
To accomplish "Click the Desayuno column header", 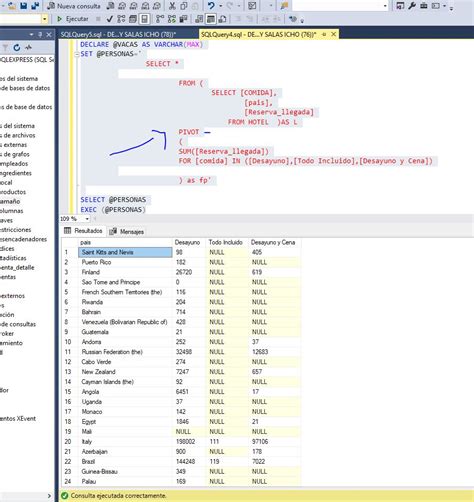I will coord(190,242).
